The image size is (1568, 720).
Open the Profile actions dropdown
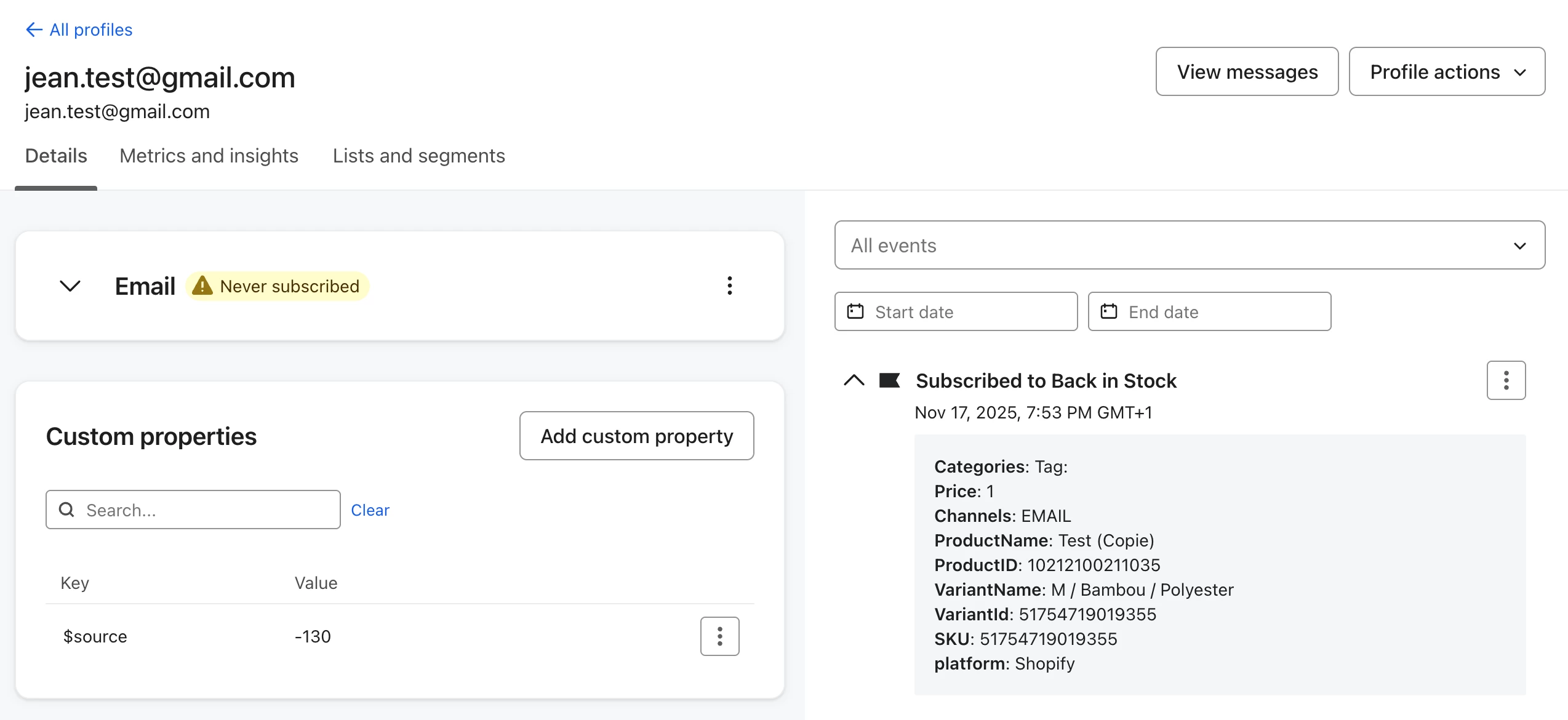click(x=1446, y=72)
